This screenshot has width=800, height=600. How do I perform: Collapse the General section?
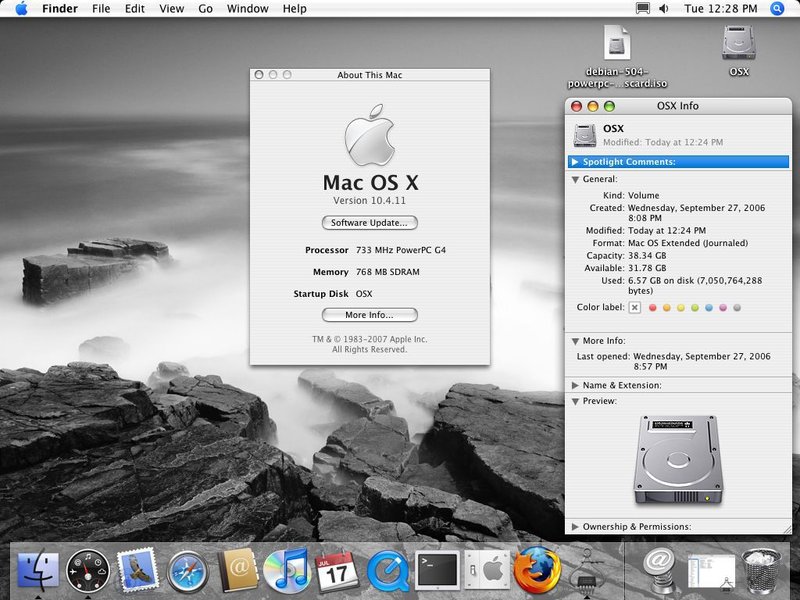(x=576, y=180)
